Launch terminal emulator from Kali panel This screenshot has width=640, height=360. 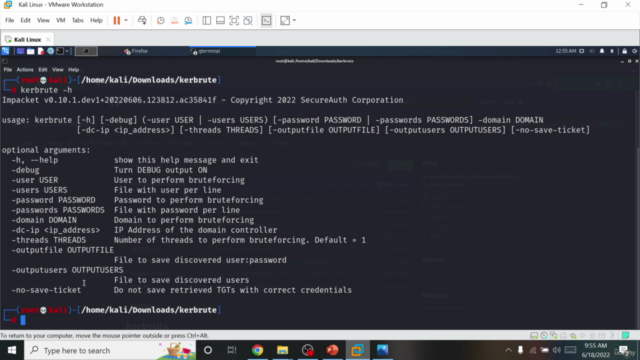click(60, 51)
